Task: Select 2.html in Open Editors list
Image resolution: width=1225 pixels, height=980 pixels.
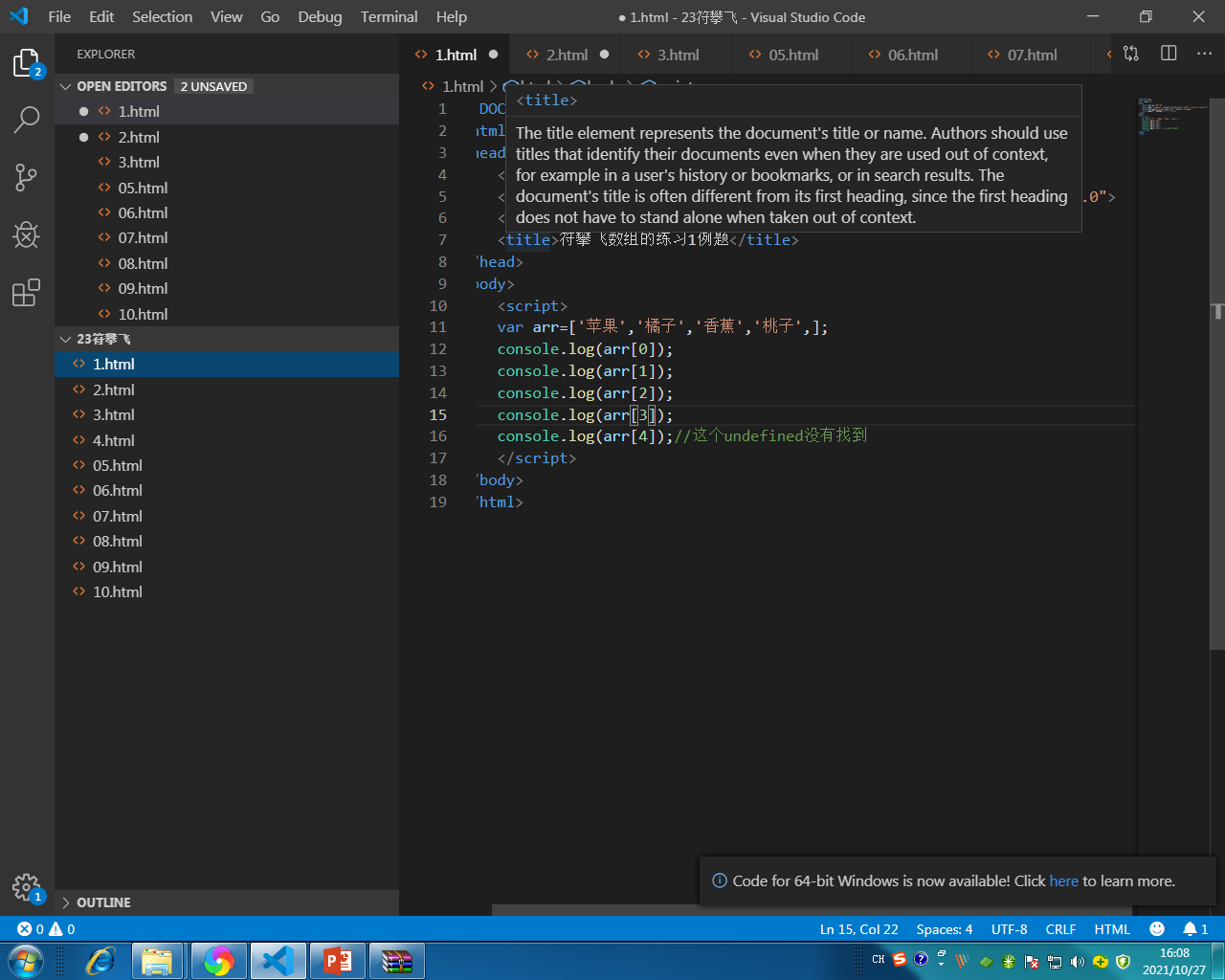Action: coord(227,137)
